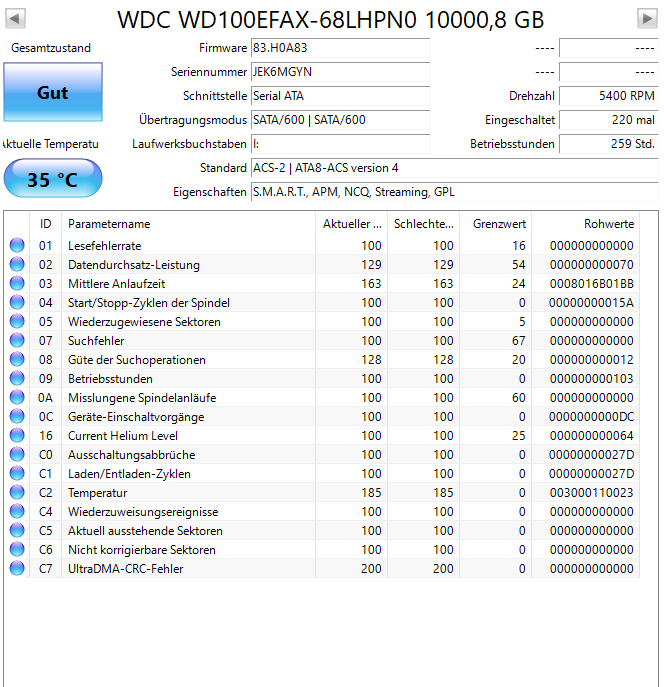This screenshot has height=687, width=664.
Task: Click threshold value 60 of Misslungene Spindelanläufe
Action: click(519, 398)
